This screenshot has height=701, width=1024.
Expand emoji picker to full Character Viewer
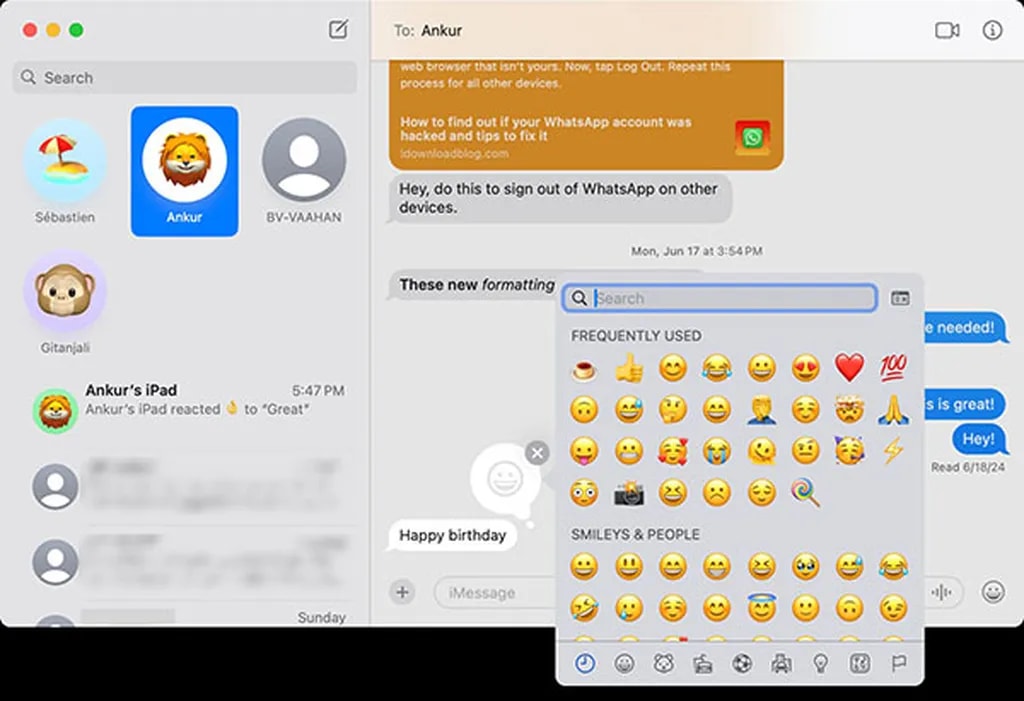pyautogui.click(x=900, y=298)
